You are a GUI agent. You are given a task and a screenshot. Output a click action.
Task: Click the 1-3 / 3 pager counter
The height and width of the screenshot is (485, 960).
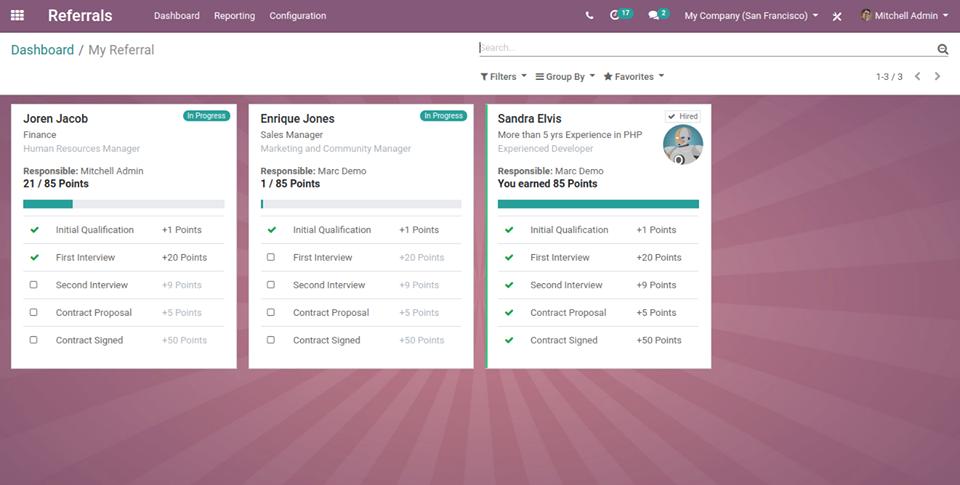click(x=889, y=77)
